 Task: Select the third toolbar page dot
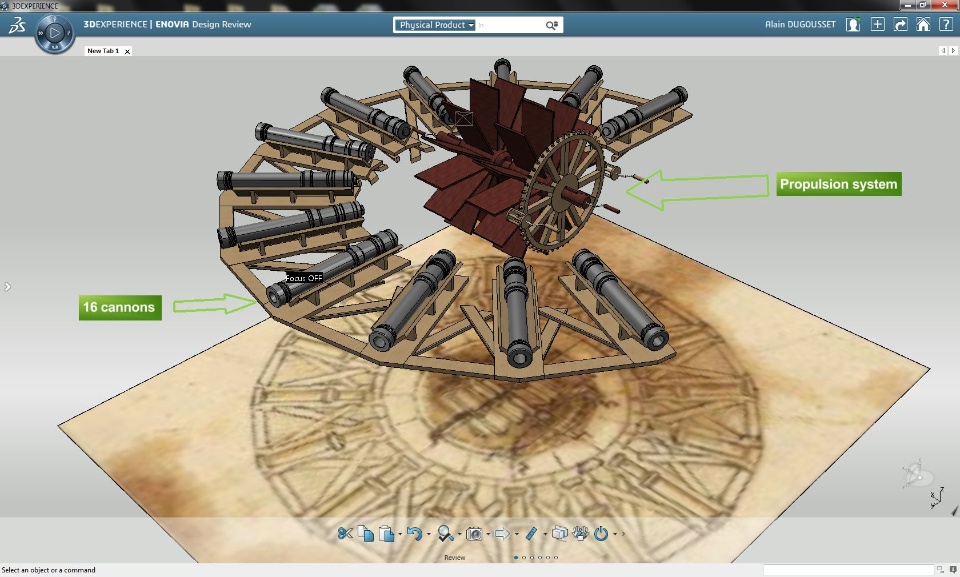(x=532, y=557)
